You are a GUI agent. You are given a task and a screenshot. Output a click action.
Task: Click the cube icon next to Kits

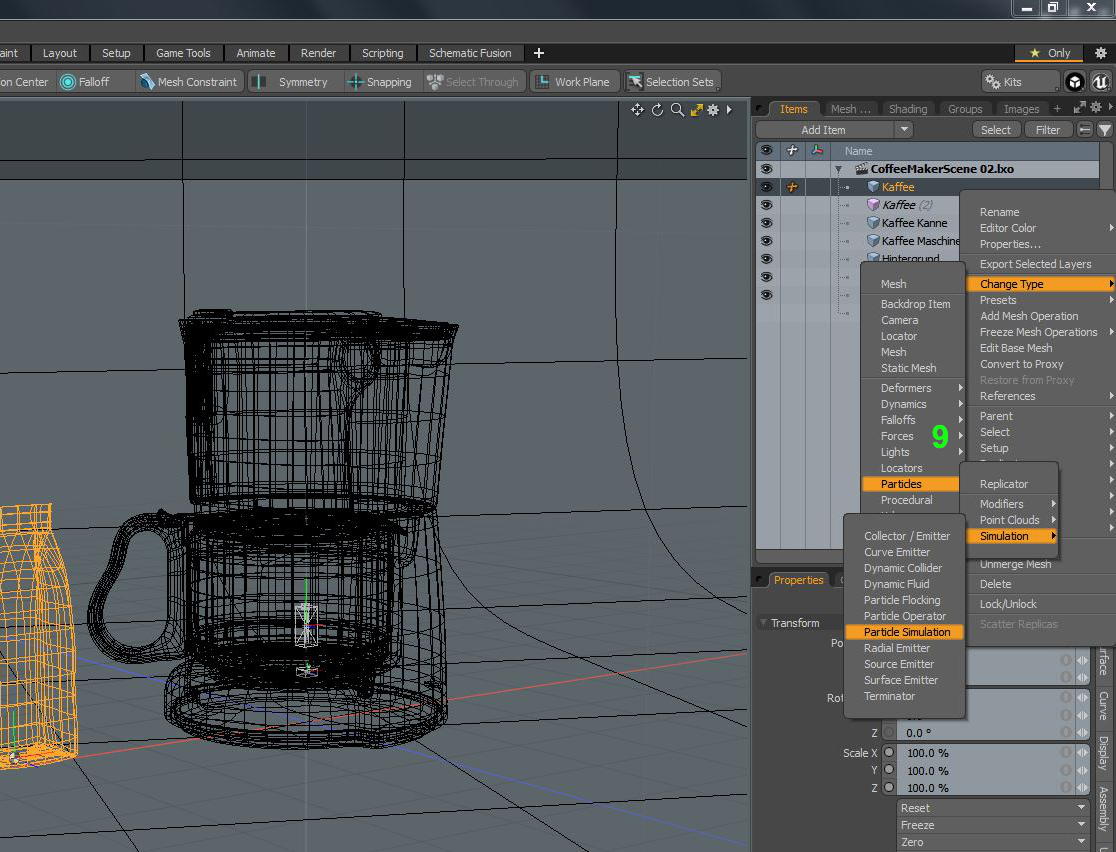1074,82
